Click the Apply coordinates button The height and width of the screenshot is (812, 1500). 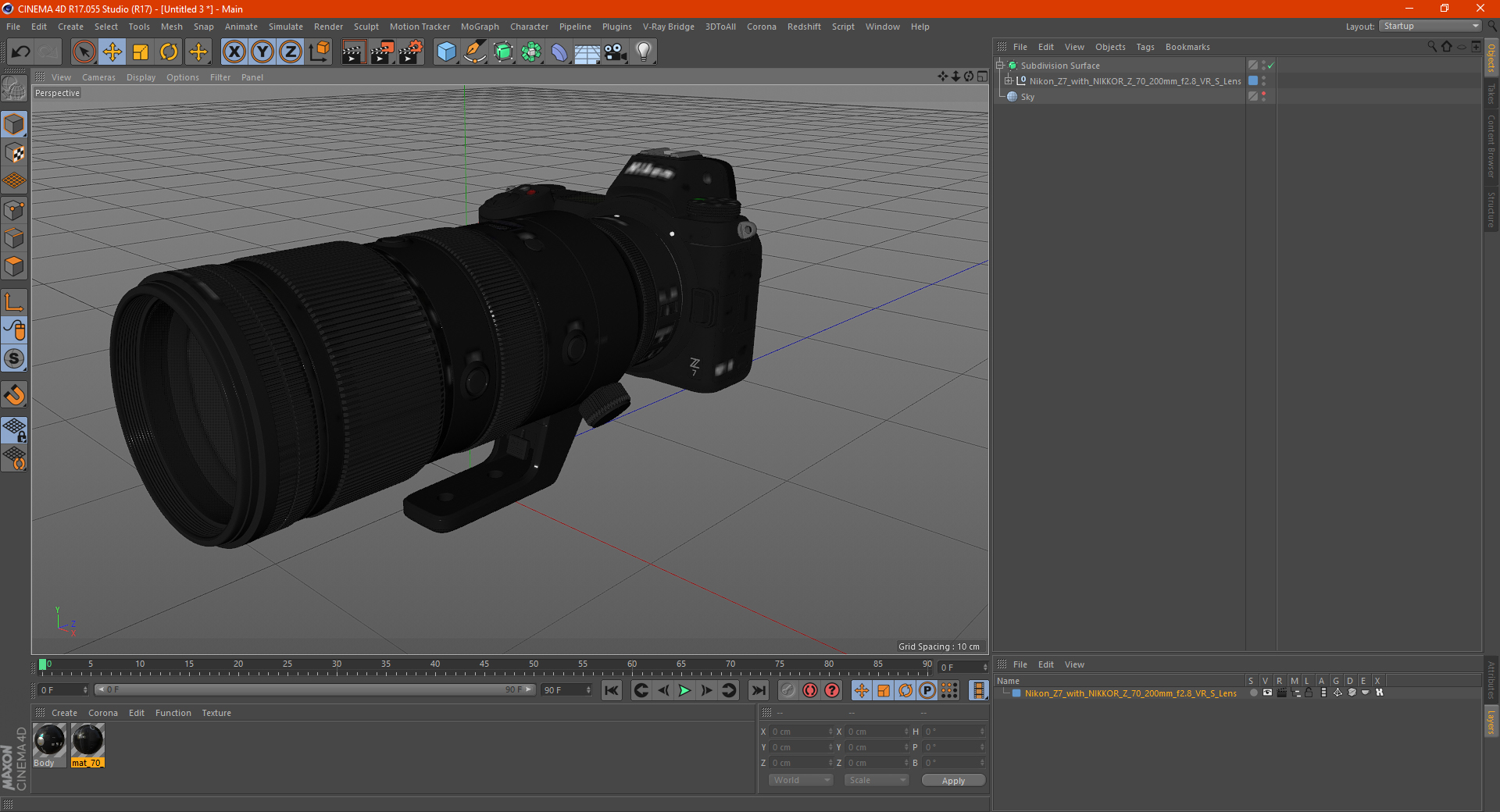953,780
